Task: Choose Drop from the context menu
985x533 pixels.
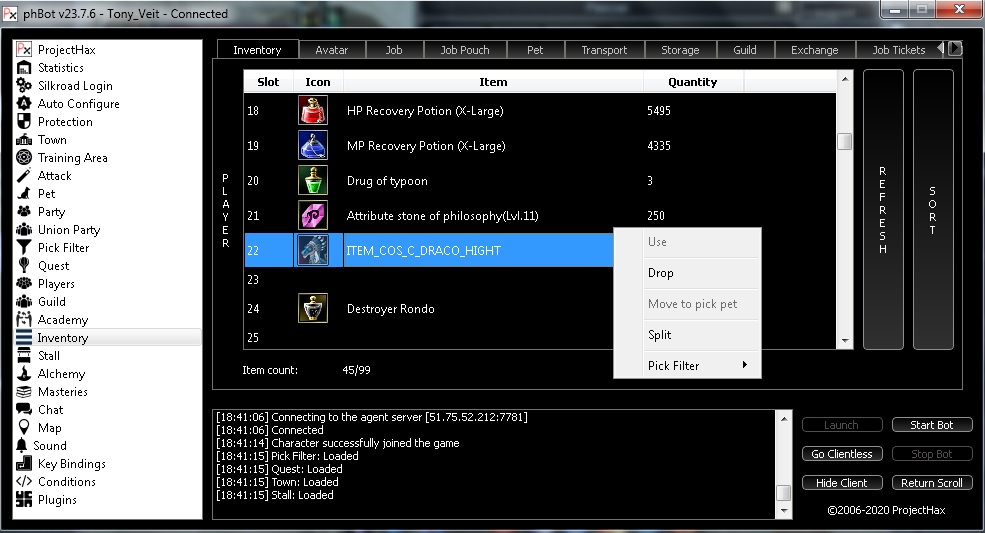Action: coord(661,273)
